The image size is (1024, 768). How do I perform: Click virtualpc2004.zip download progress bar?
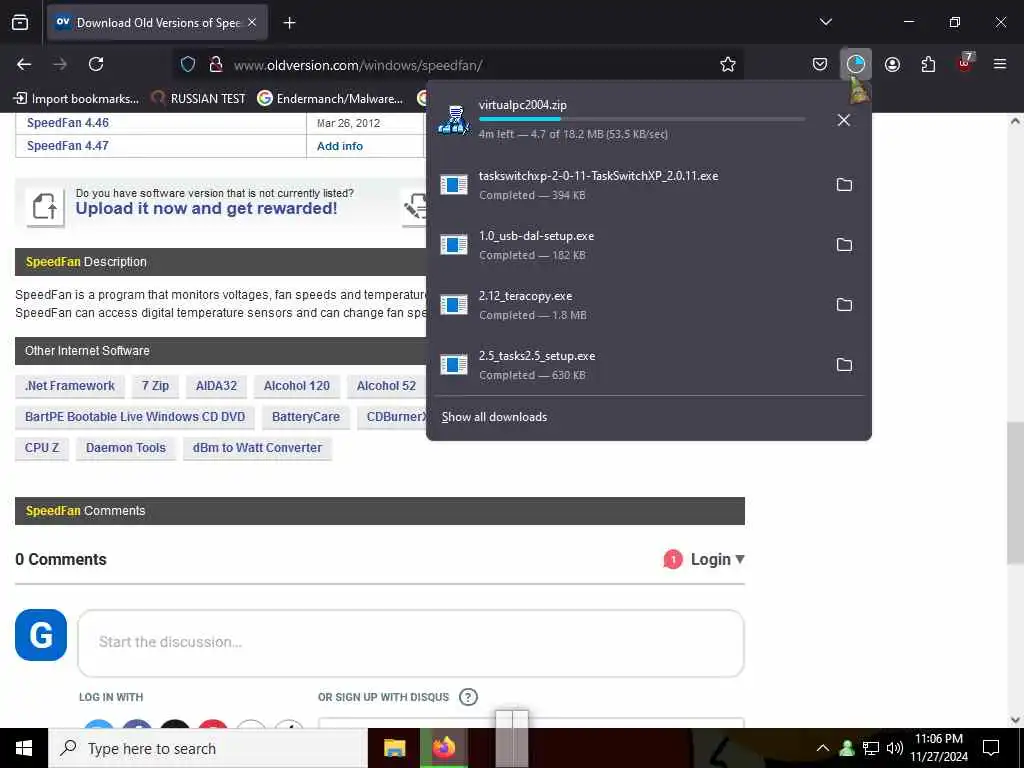641,119
